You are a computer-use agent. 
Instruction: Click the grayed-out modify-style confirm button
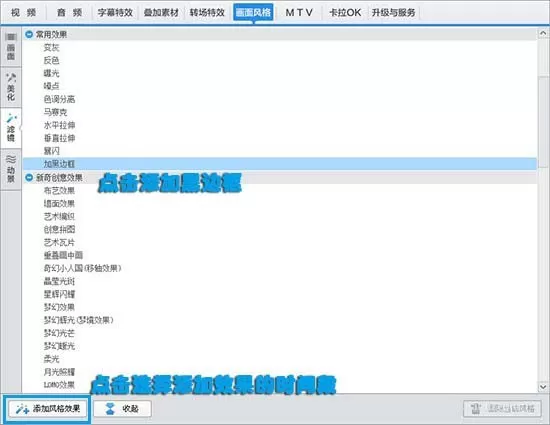pyautogui.click(x=502, y=409)
